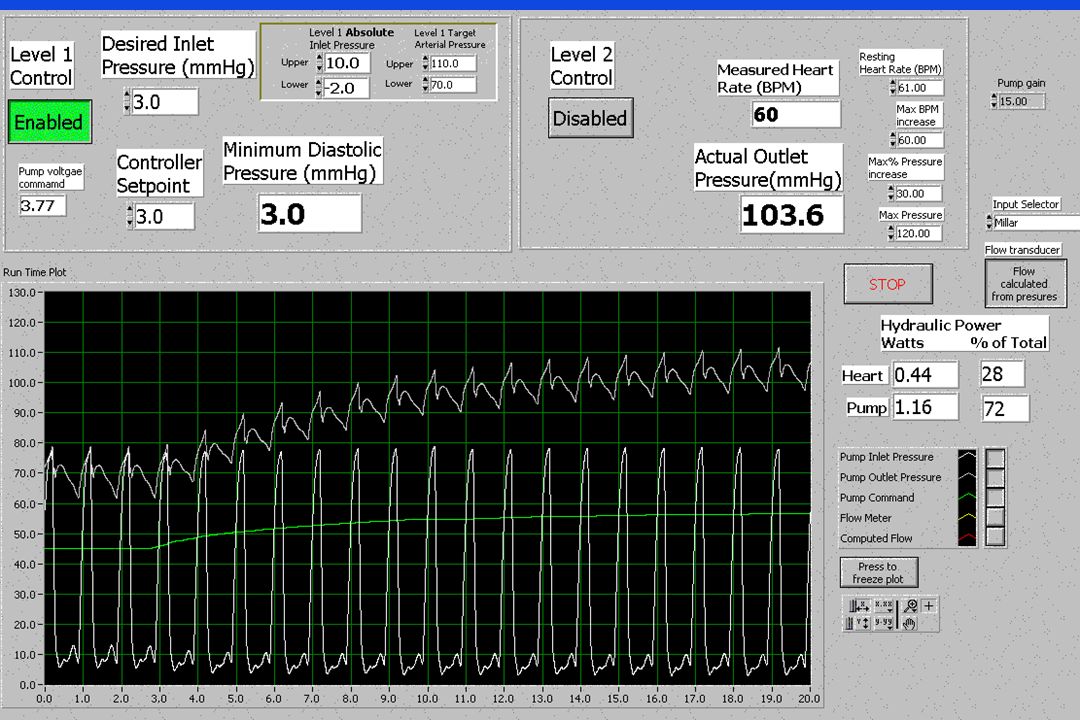Click the Max% Pressure increase field 30.00
The height and width of the screenshot is (720, 1080).
pos(918,194)
